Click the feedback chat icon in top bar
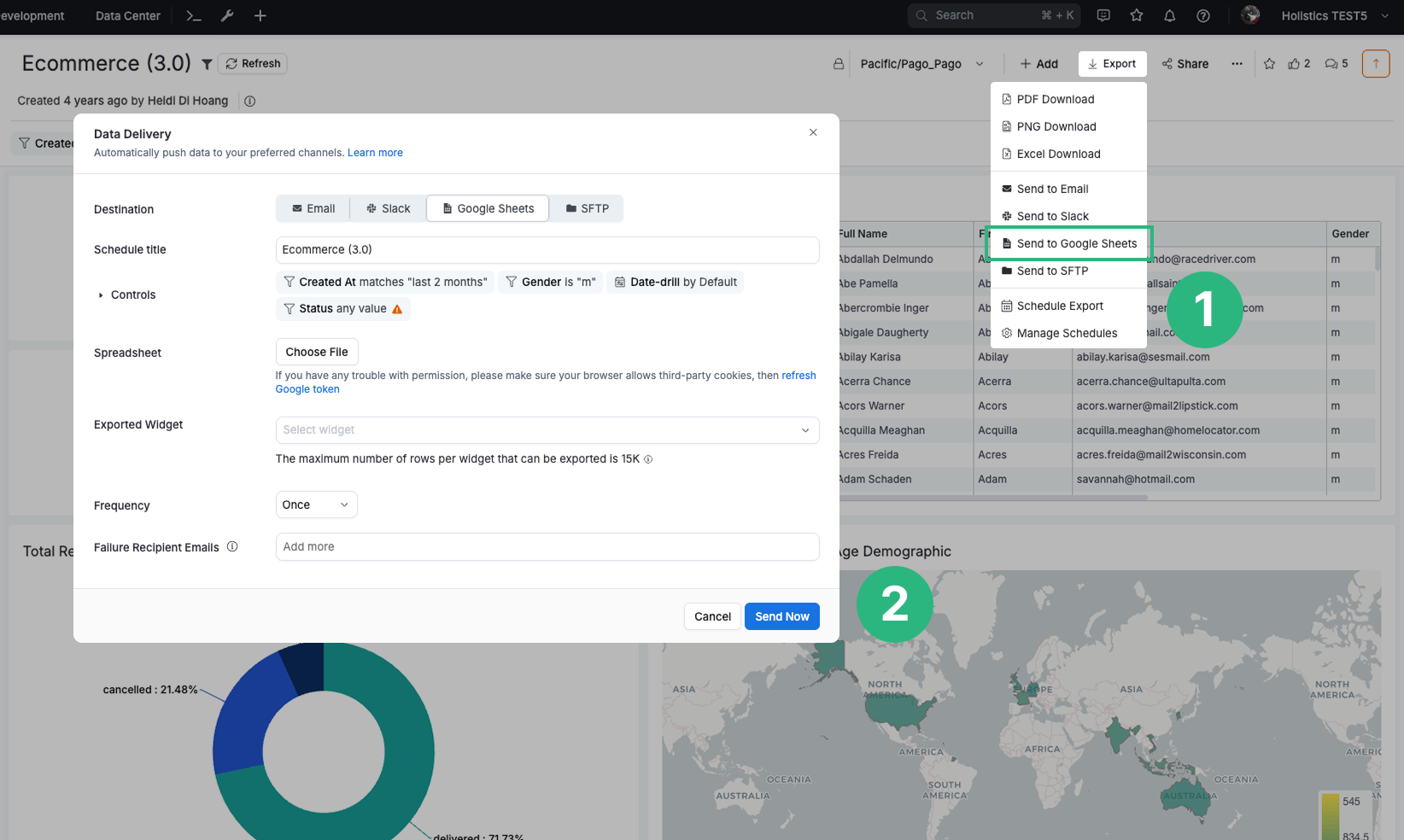The width and height of the screenshot is (1404, 840). click(x=1103, y=15)
